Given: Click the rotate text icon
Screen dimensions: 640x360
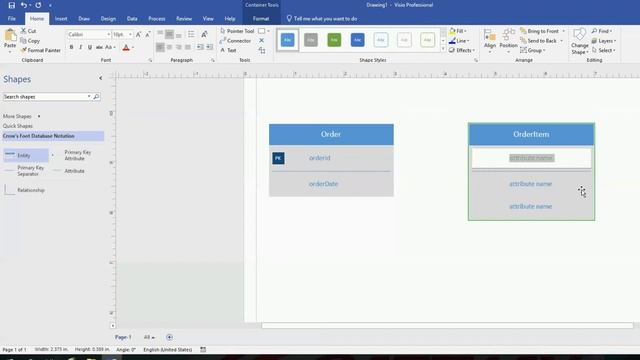Looking at the screenshot, I should [x=204, y=34].
